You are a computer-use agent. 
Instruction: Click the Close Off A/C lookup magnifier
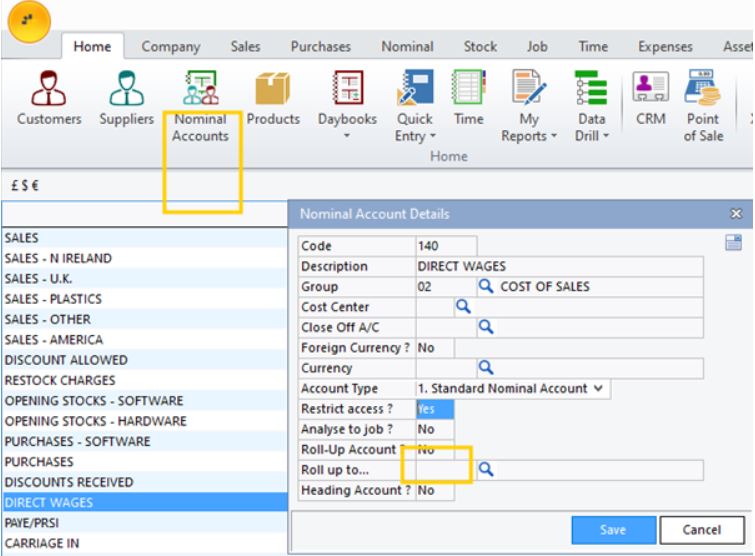coord(486,327)
